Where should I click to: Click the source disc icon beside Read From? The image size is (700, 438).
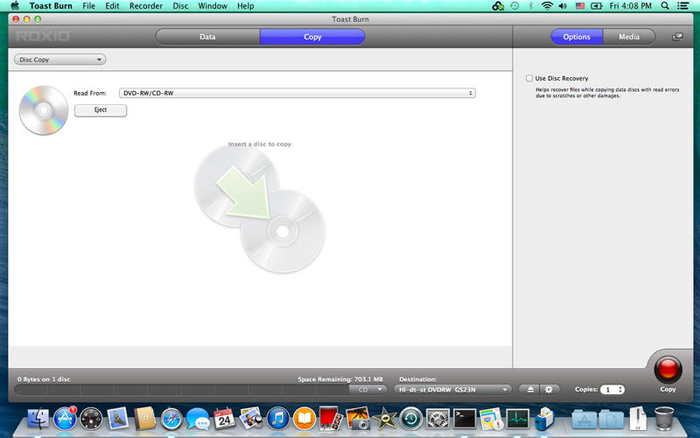point(43,110)
